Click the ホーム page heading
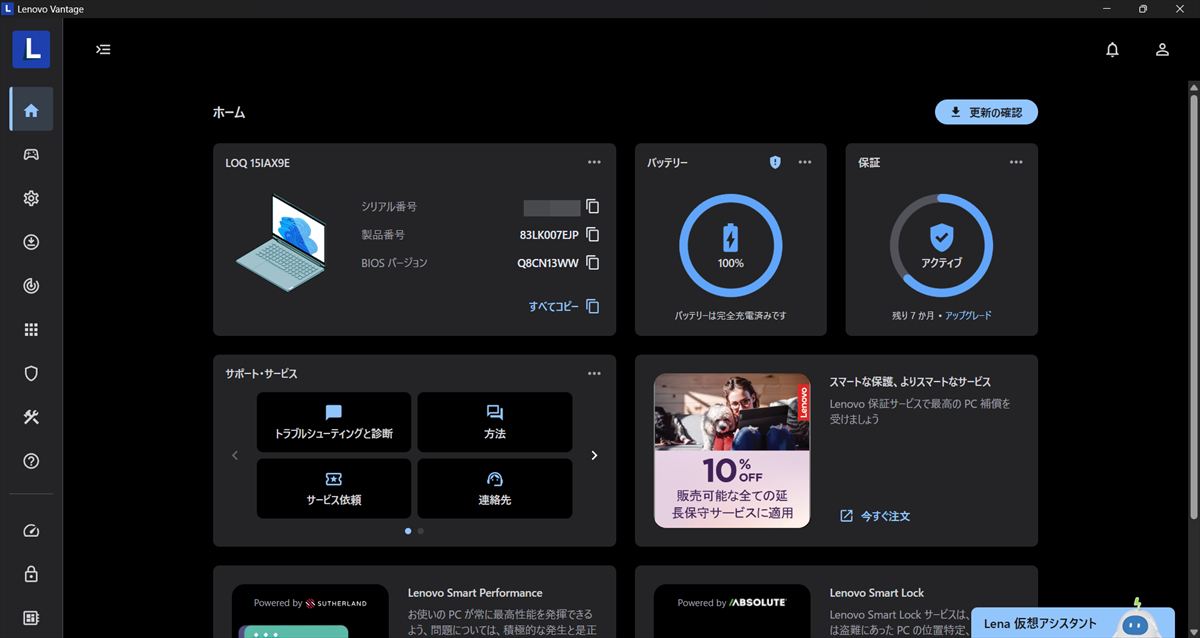1200x638 pixels. [x=229, y=112]
